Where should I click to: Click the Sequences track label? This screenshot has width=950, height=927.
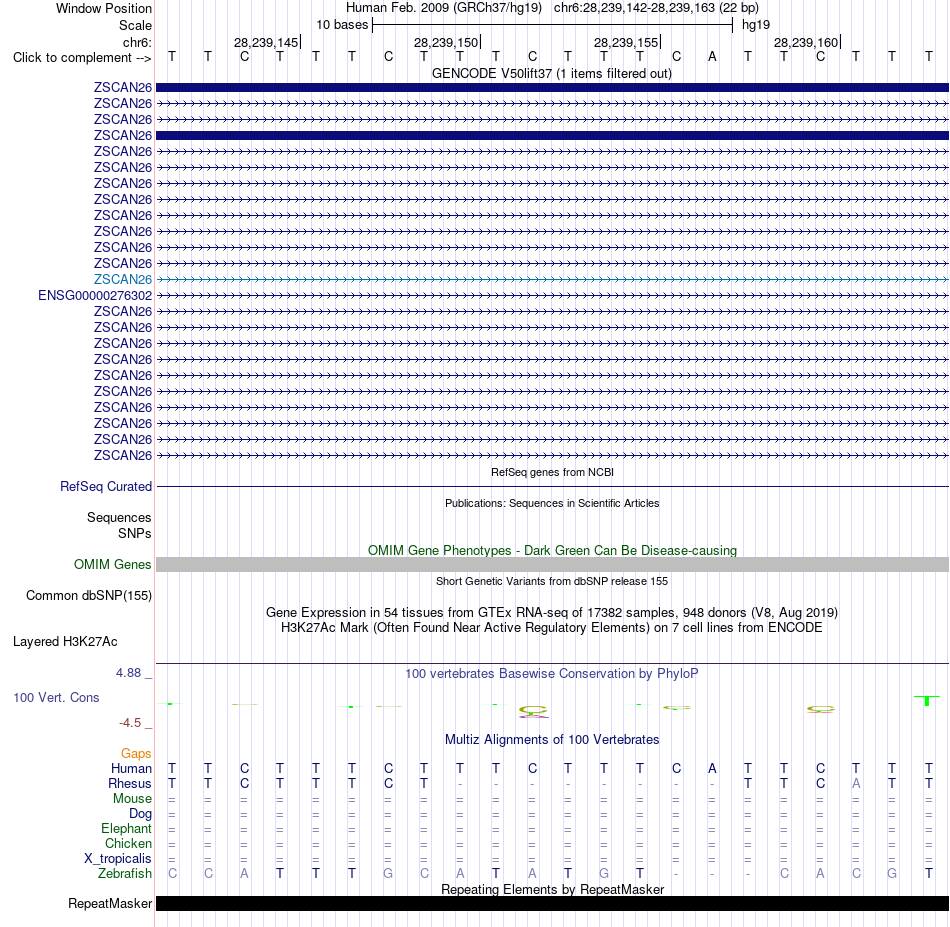(x=119, y=517)
